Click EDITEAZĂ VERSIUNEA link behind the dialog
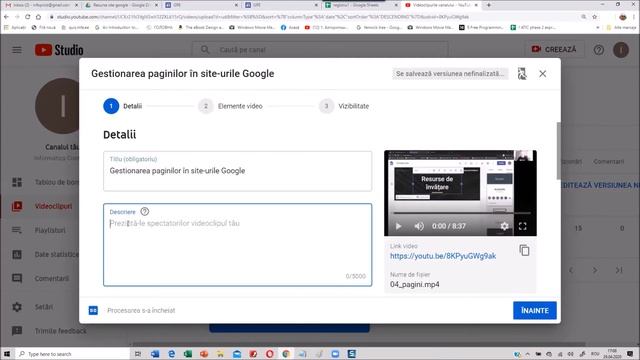The width and height of the screenshot is (640, 360). (x=600, y=185)
